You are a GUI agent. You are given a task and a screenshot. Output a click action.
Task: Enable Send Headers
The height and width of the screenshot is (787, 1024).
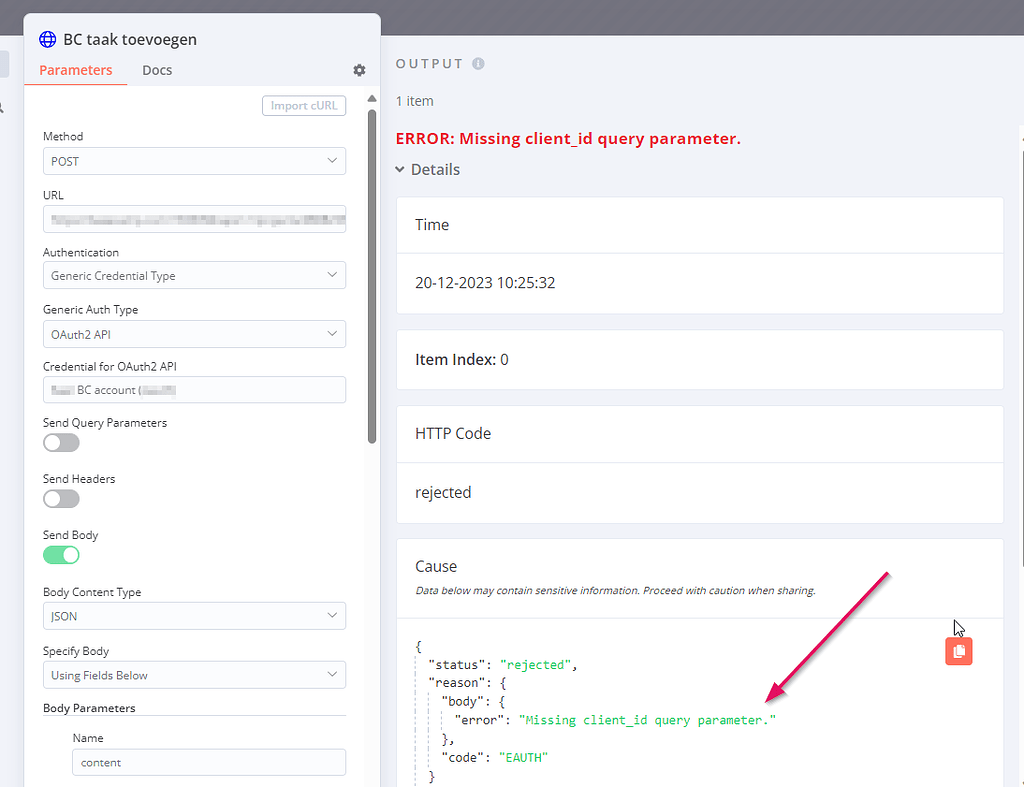click(61, 498)
